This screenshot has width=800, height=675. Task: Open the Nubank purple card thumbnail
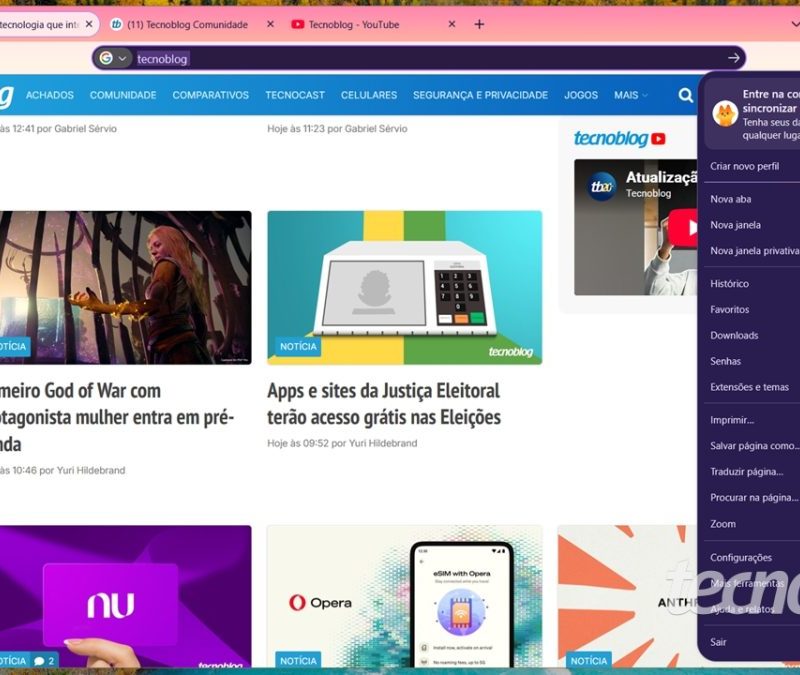click(x=126, y=596)
